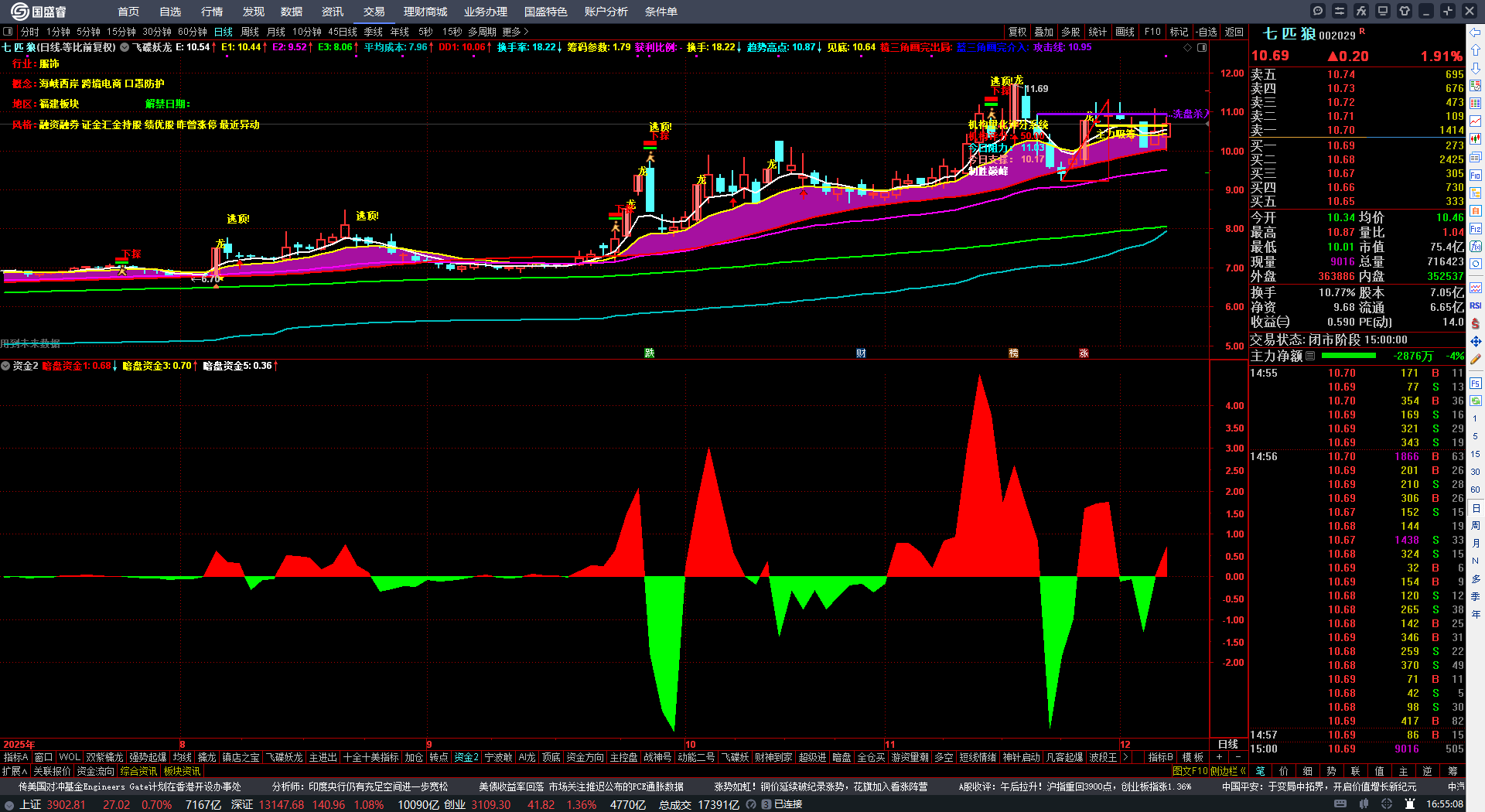Open the 模板 template selector
Screen dimensions: 1485x812
pos(1193,757)
